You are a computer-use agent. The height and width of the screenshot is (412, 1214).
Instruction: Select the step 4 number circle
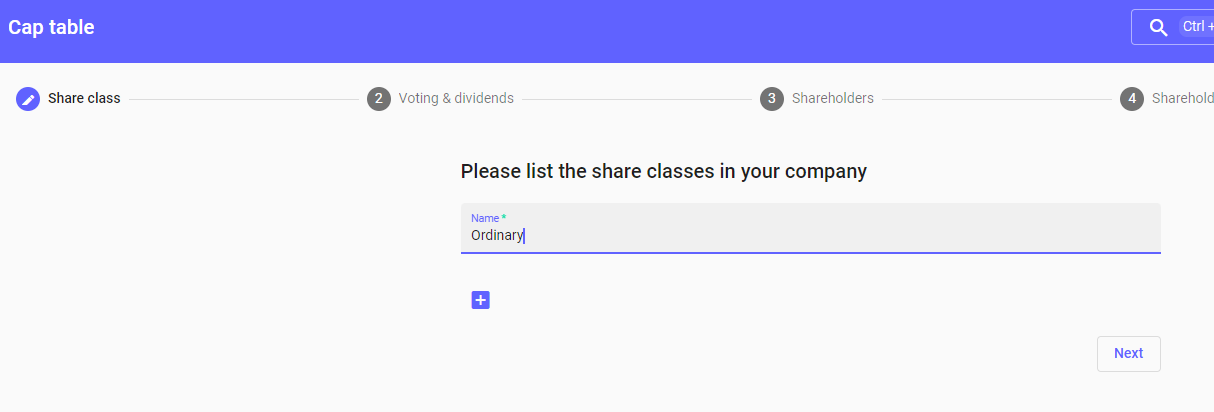tap(1132, 99)
